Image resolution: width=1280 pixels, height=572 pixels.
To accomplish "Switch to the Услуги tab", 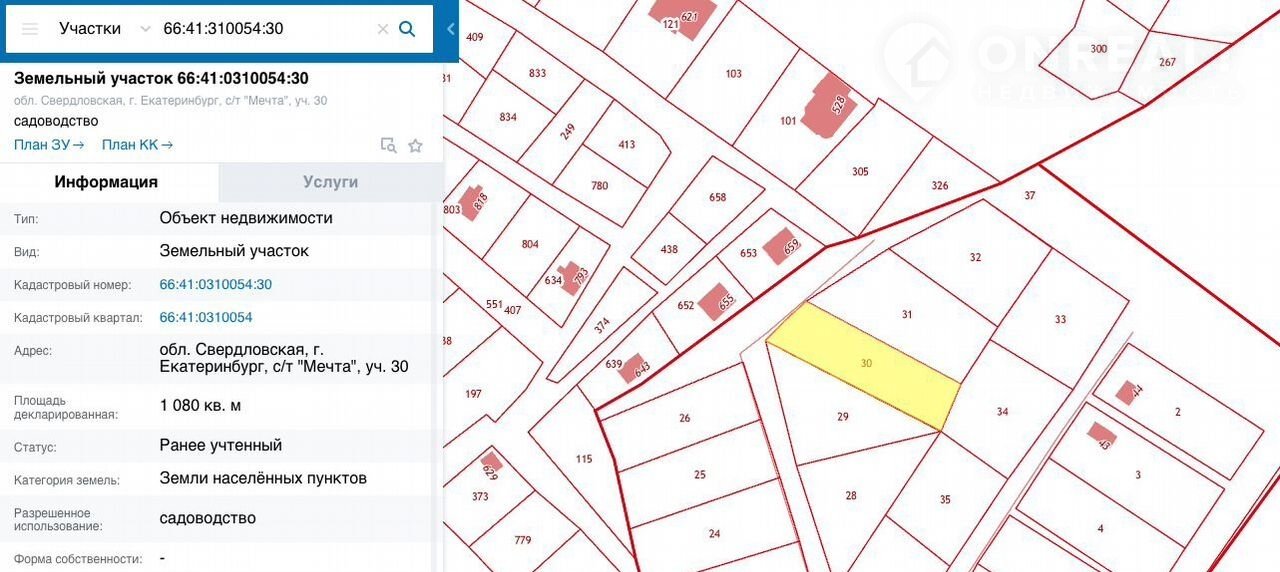I will click(x=330, y=182).
